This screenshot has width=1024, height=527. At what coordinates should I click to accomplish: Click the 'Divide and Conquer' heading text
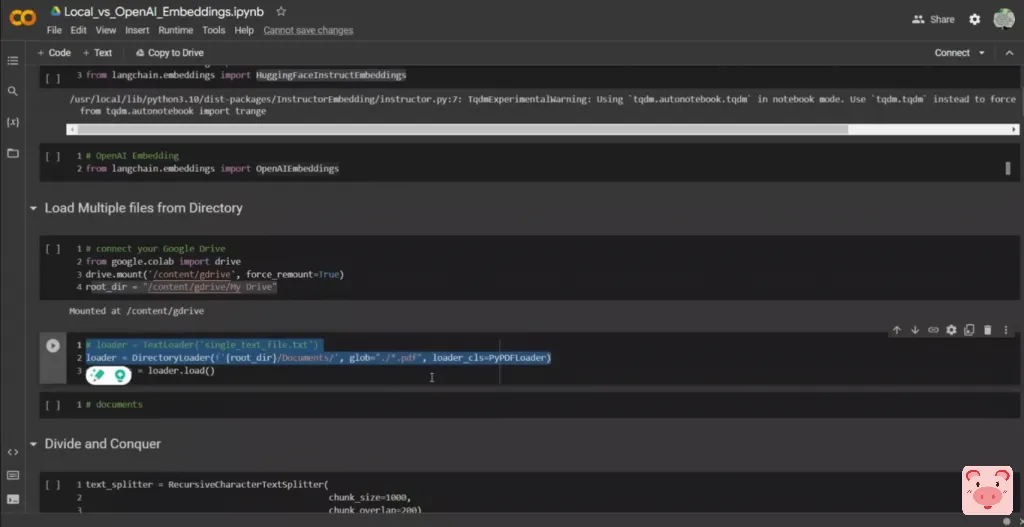[103, 444]
